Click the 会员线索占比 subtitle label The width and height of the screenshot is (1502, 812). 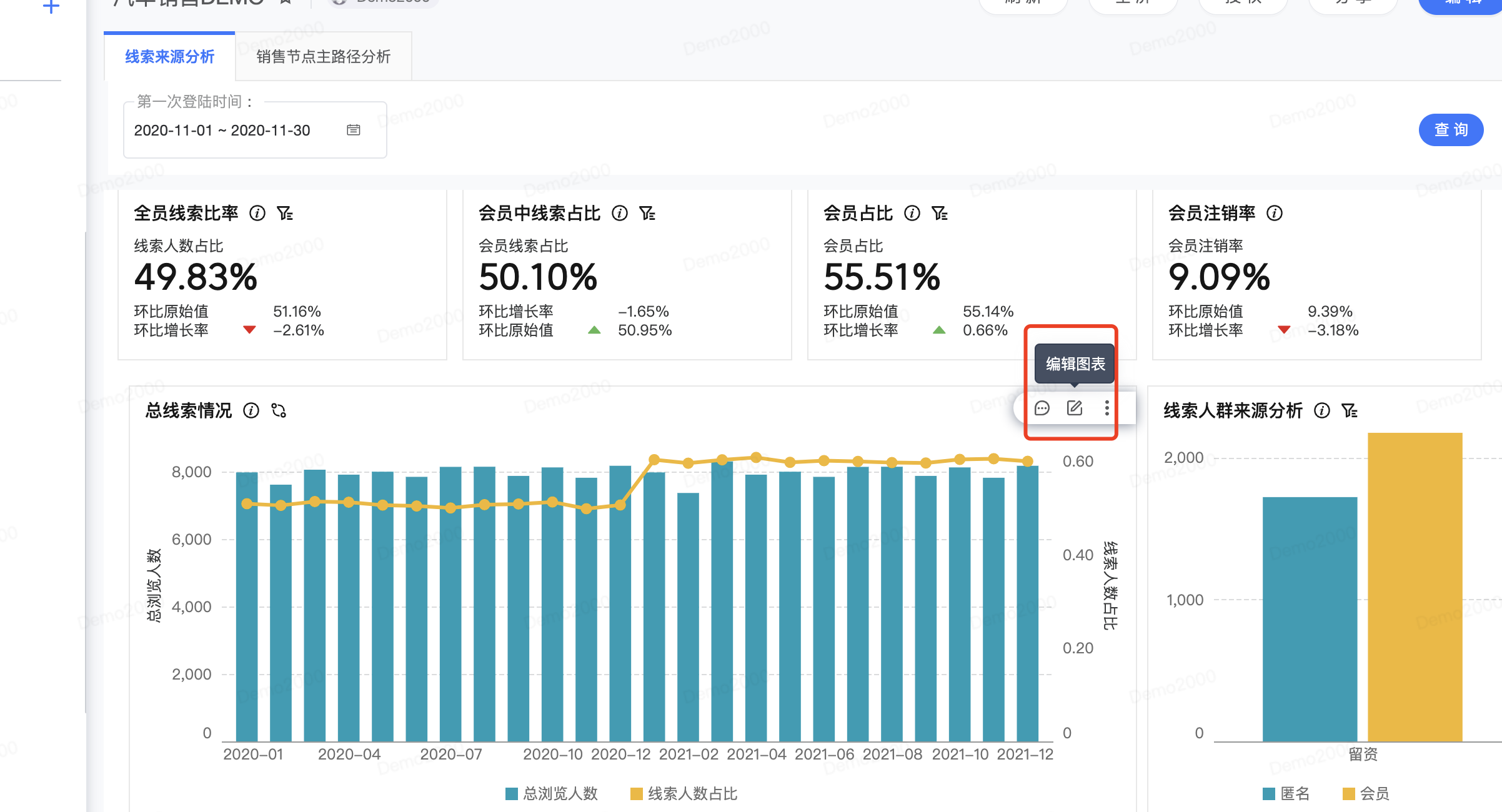pyautogui.click(x=524, y=246)
